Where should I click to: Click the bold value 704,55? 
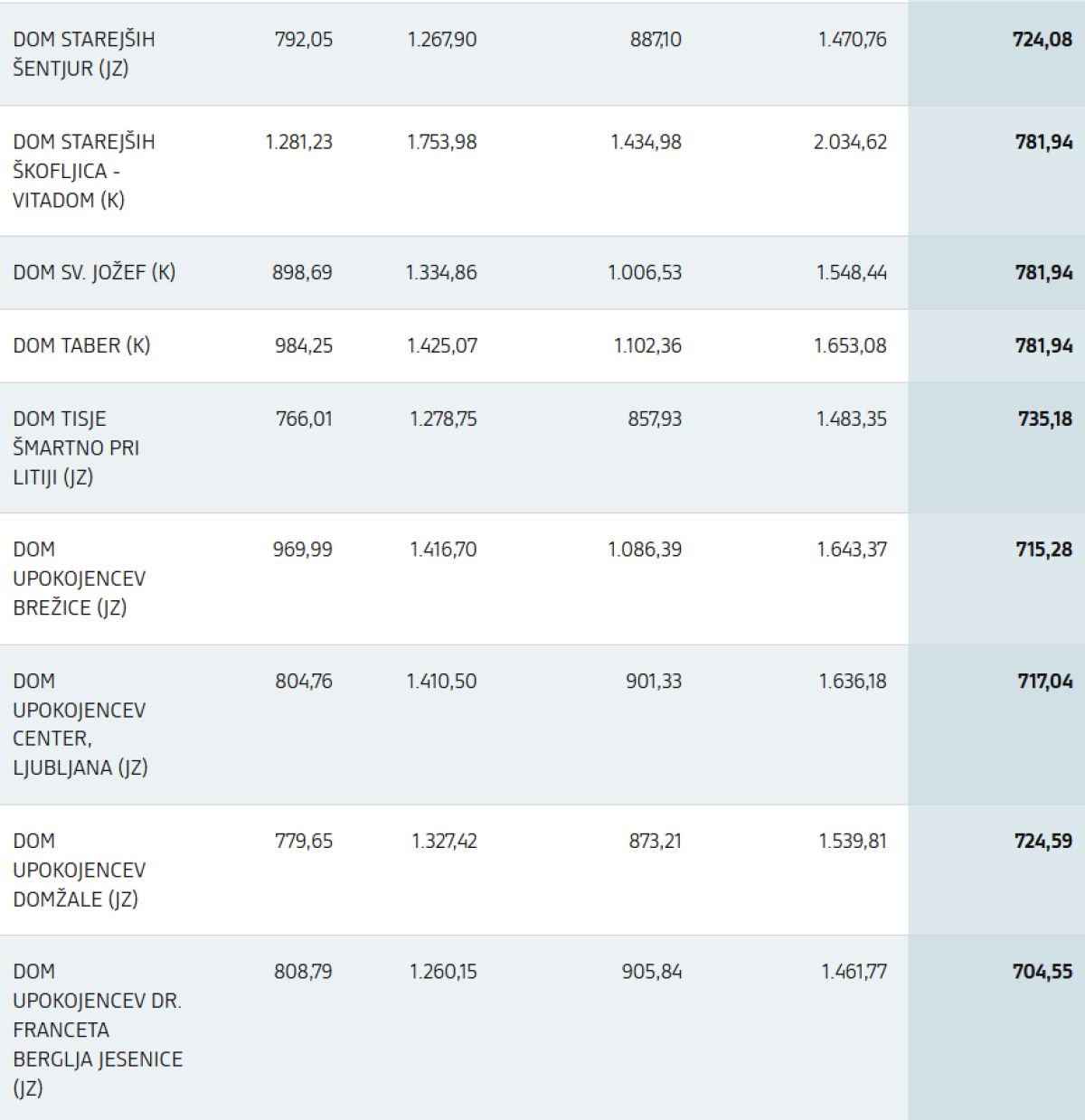[1043, 972]
